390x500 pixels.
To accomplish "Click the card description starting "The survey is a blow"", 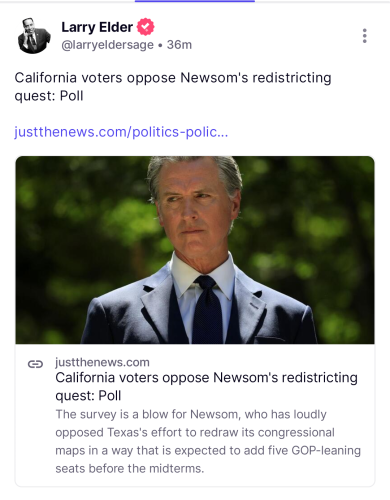I will coord(208,441).
